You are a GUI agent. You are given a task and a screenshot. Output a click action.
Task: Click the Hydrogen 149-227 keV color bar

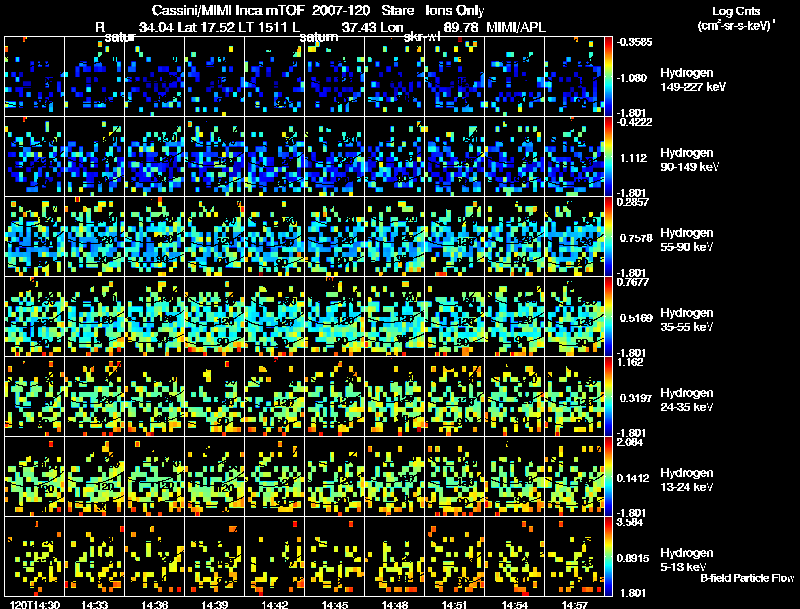pos(608,76)
